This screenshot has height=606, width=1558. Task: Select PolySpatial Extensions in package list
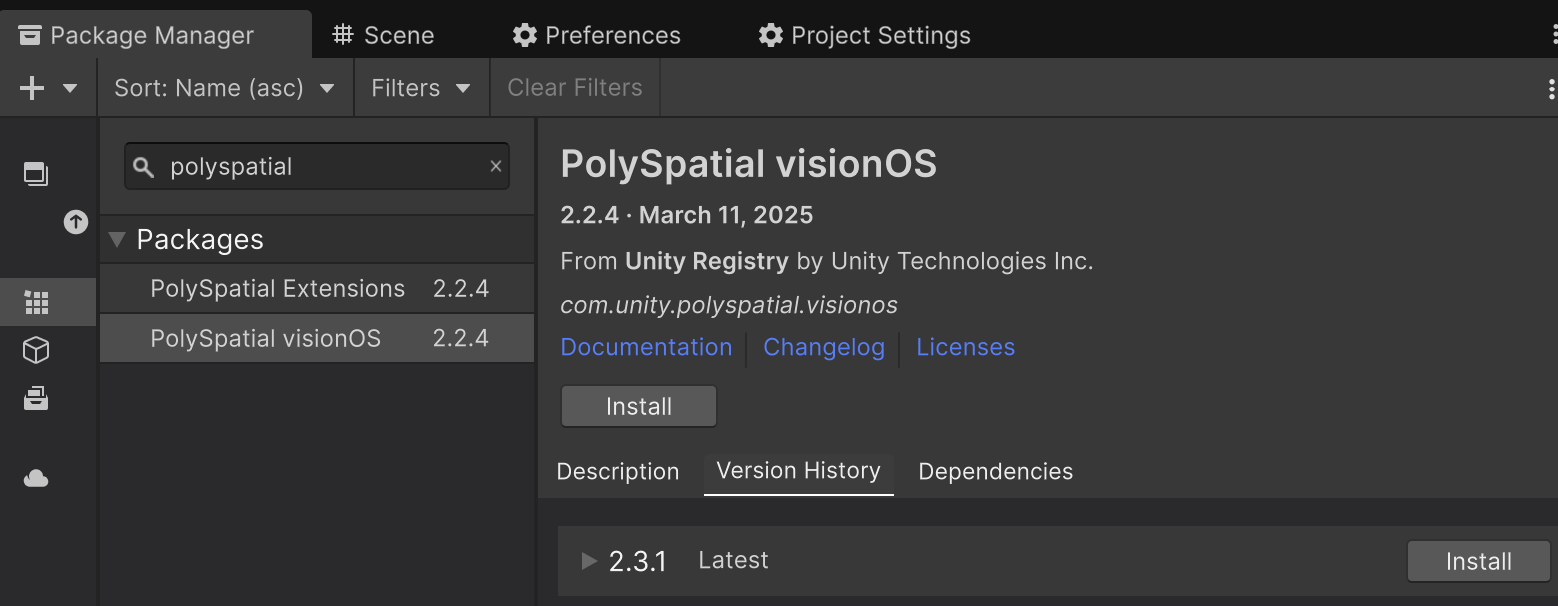278,289
